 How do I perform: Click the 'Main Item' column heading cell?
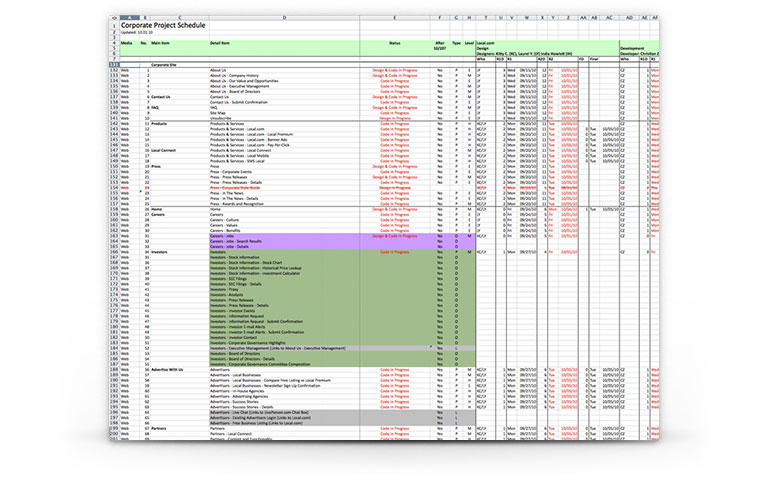coord(160,43)
